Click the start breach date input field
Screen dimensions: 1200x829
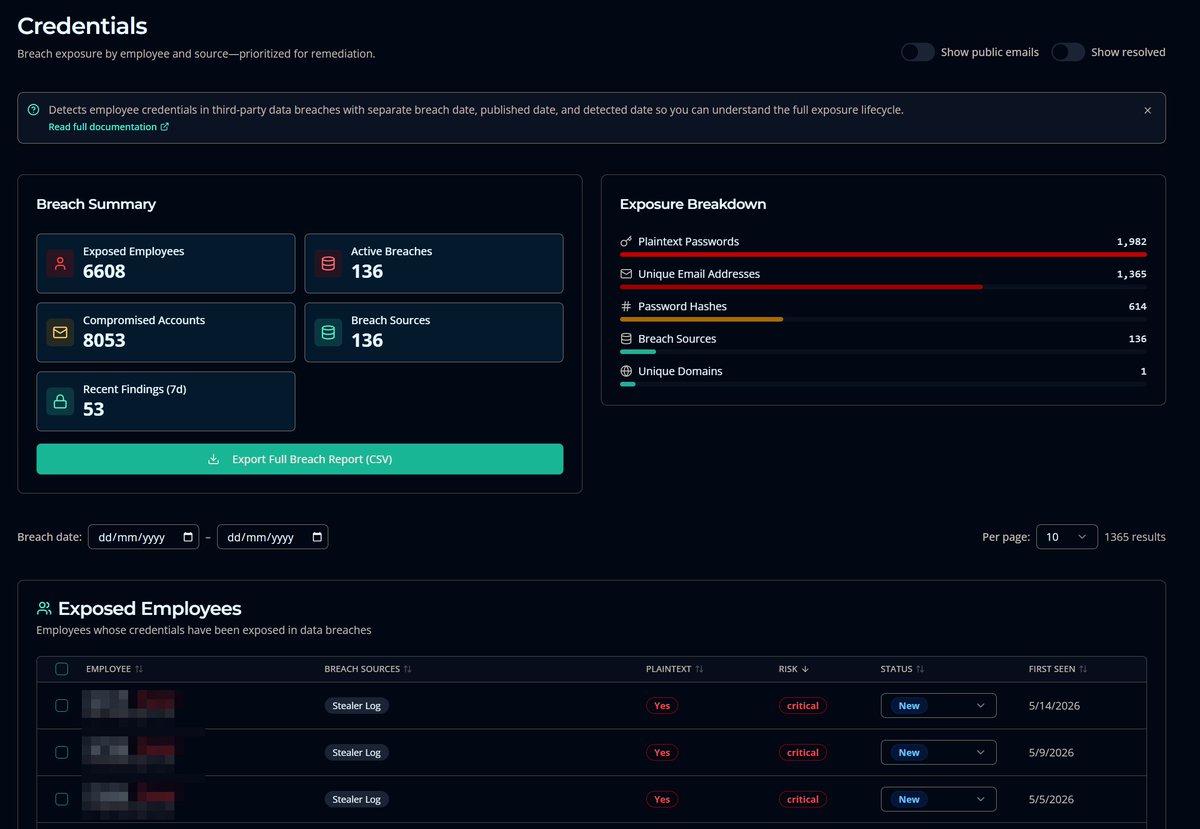pyautogui.click(x=144, y=537)
